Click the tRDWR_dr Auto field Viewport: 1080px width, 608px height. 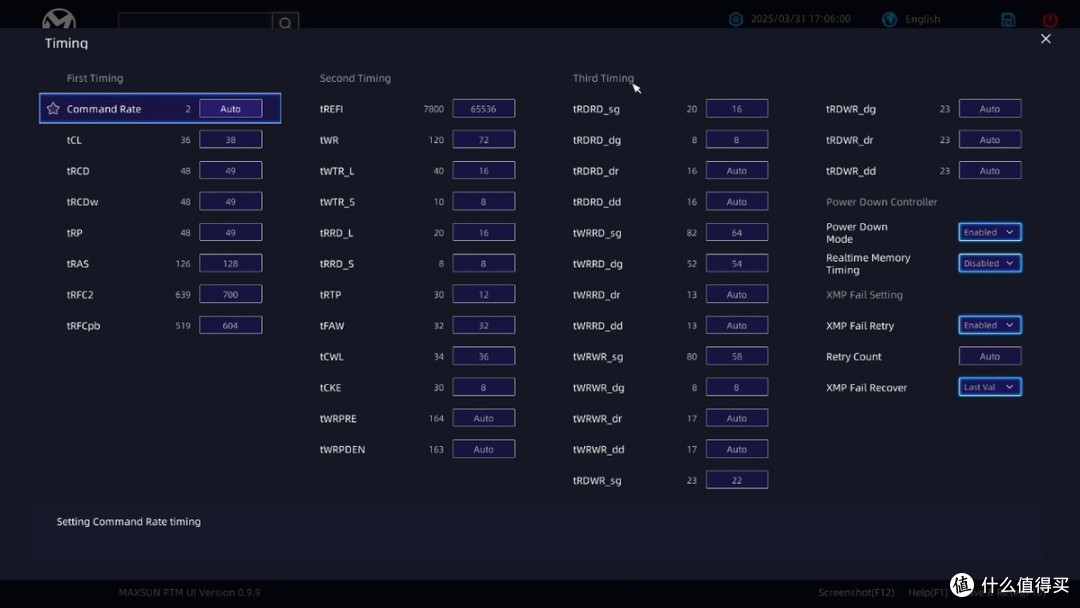tap(990, 140)
